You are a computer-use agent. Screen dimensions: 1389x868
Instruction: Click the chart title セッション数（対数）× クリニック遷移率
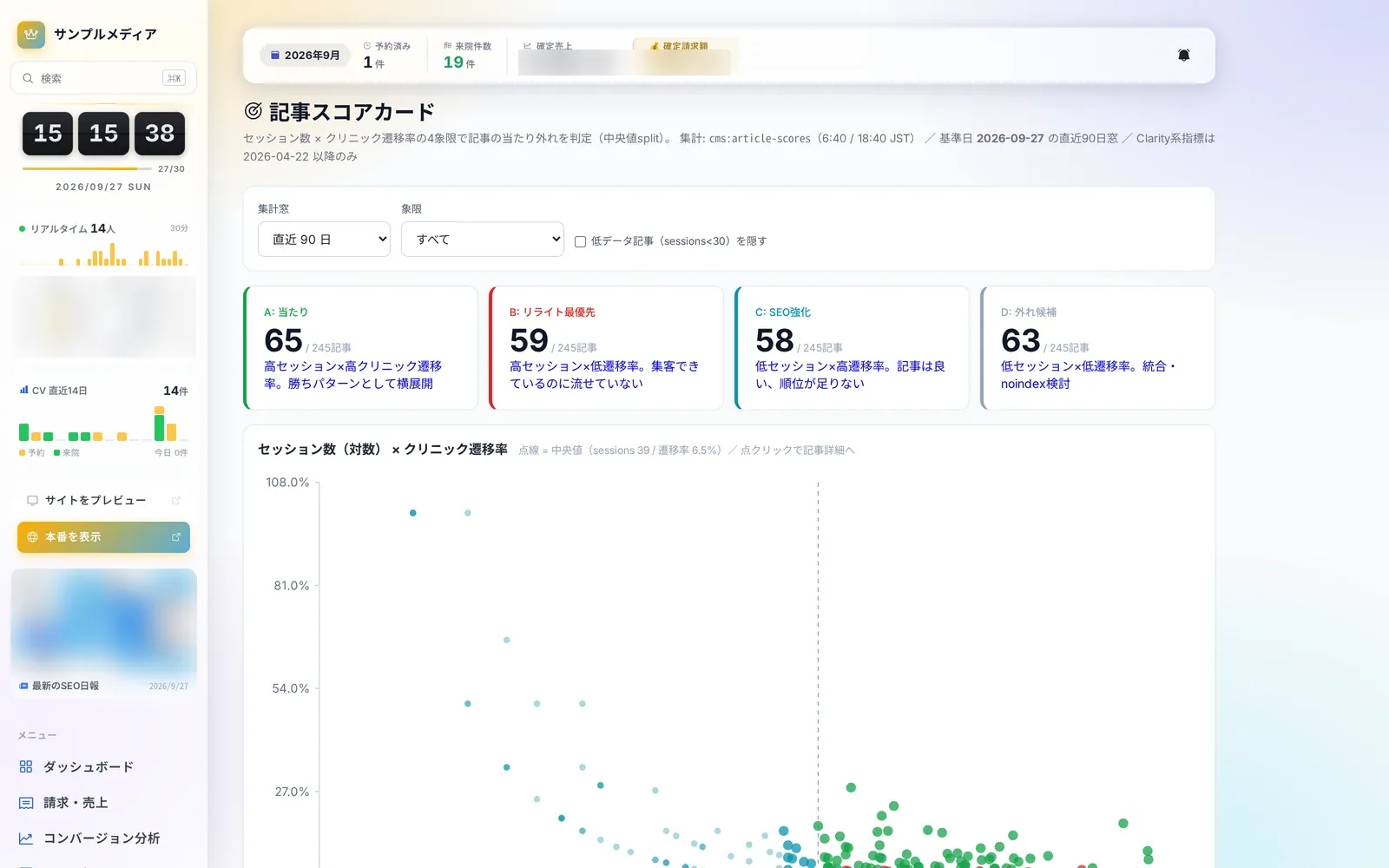(383, 450)
